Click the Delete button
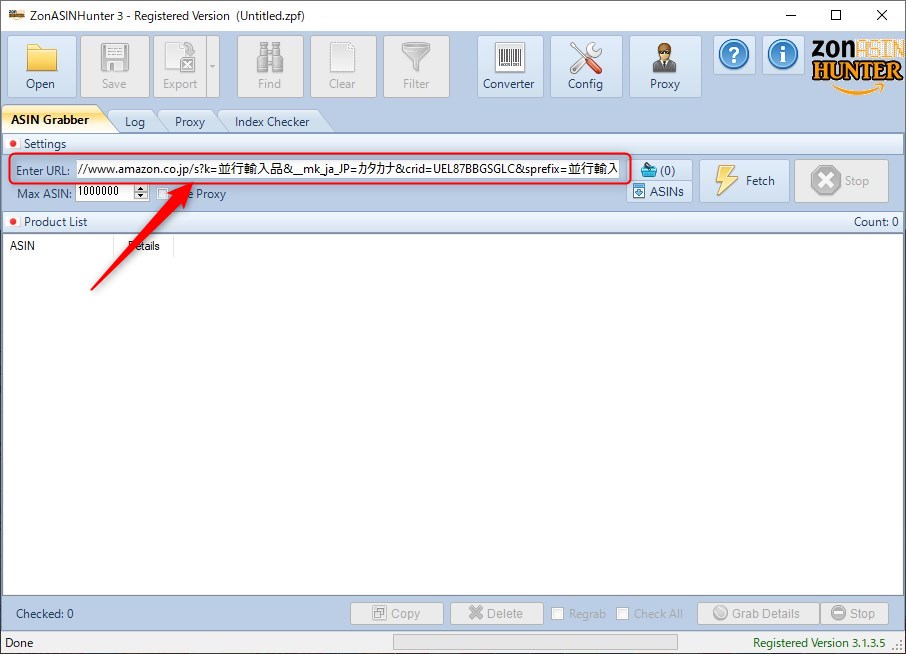906x654 pixels. click(x=496, y=614)
